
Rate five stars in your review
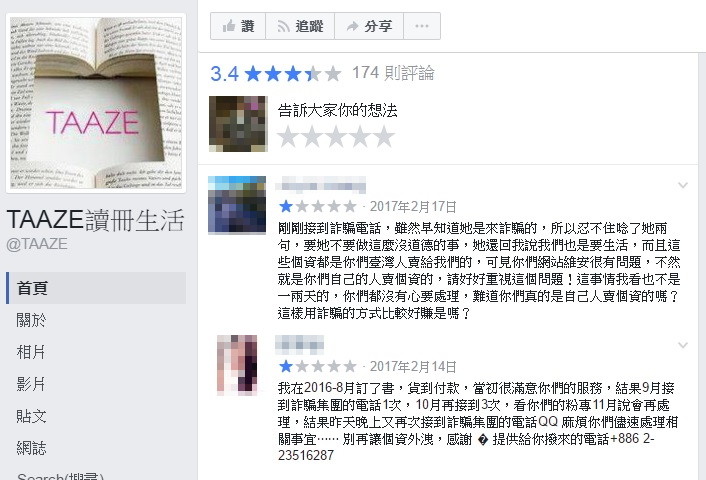384,137
